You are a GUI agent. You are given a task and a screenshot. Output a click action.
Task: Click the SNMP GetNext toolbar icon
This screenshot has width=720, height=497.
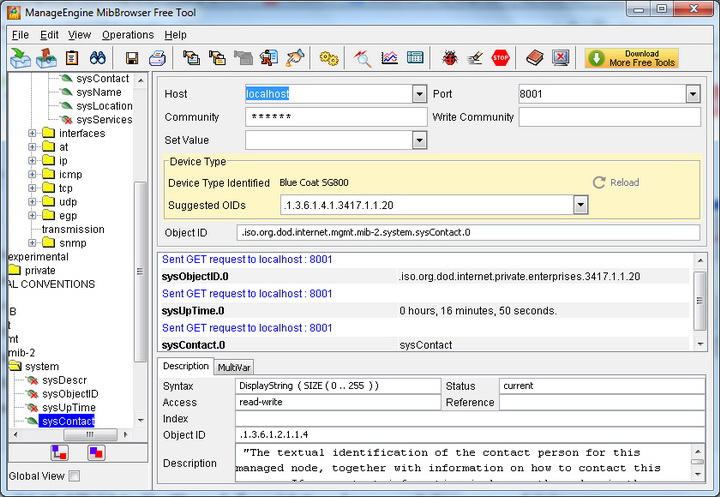coord(218,58)
